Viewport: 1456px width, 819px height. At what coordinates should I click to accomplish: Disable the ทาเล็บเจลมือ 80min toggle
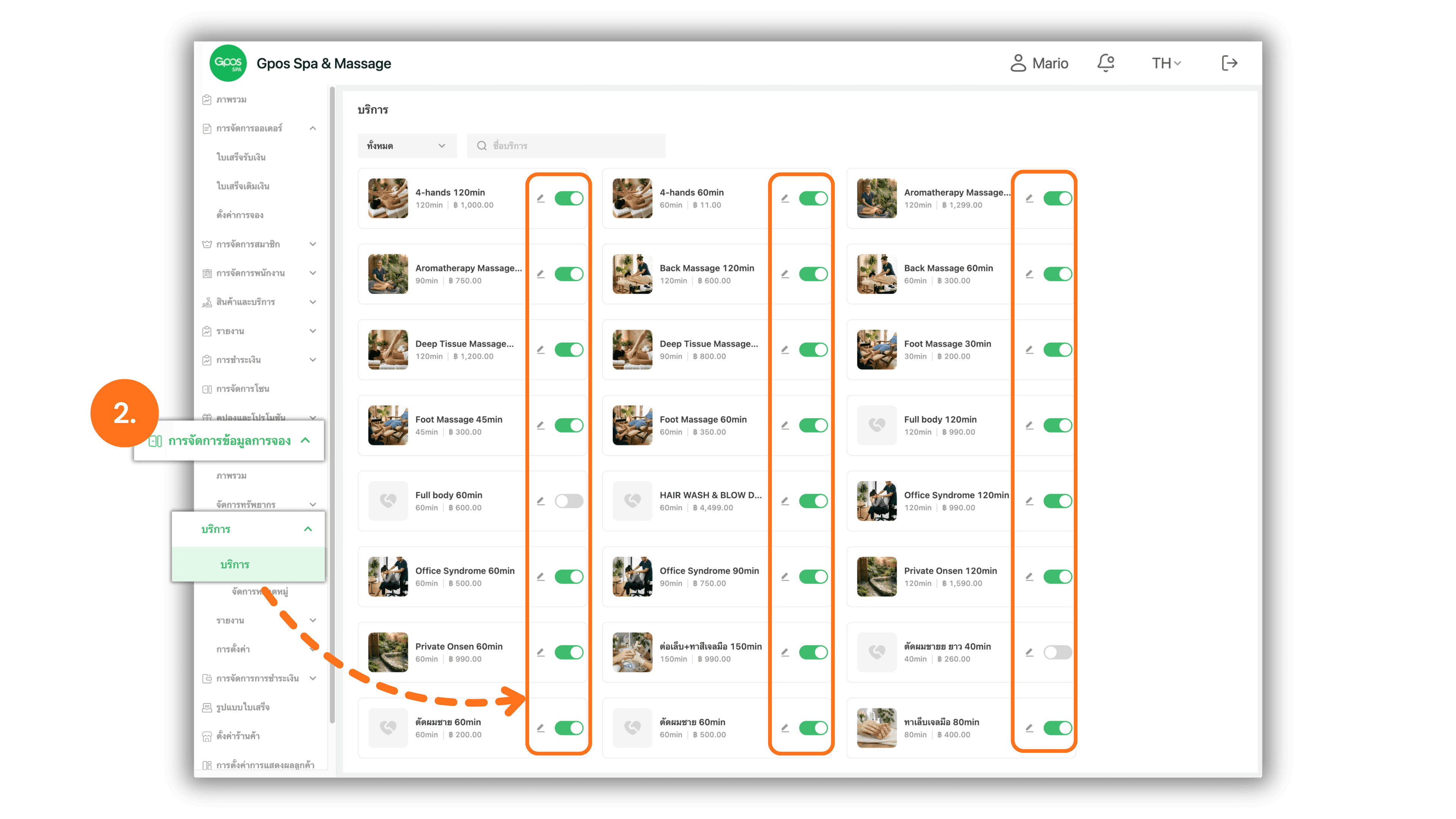point(1057,728)
